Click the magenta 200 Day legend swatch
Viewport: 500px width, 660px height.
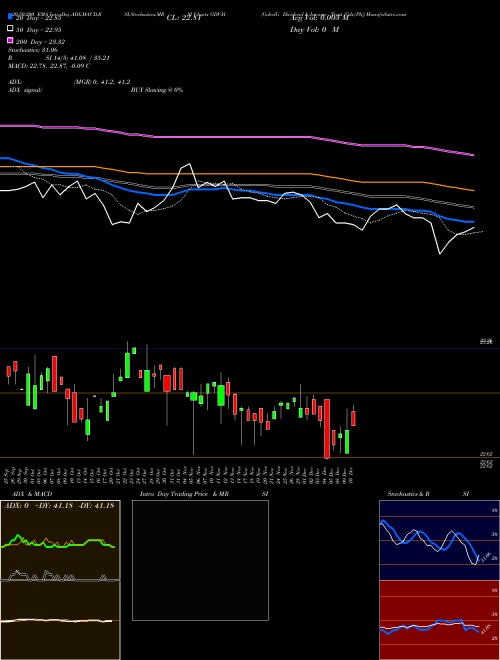(x=10, y=41)
